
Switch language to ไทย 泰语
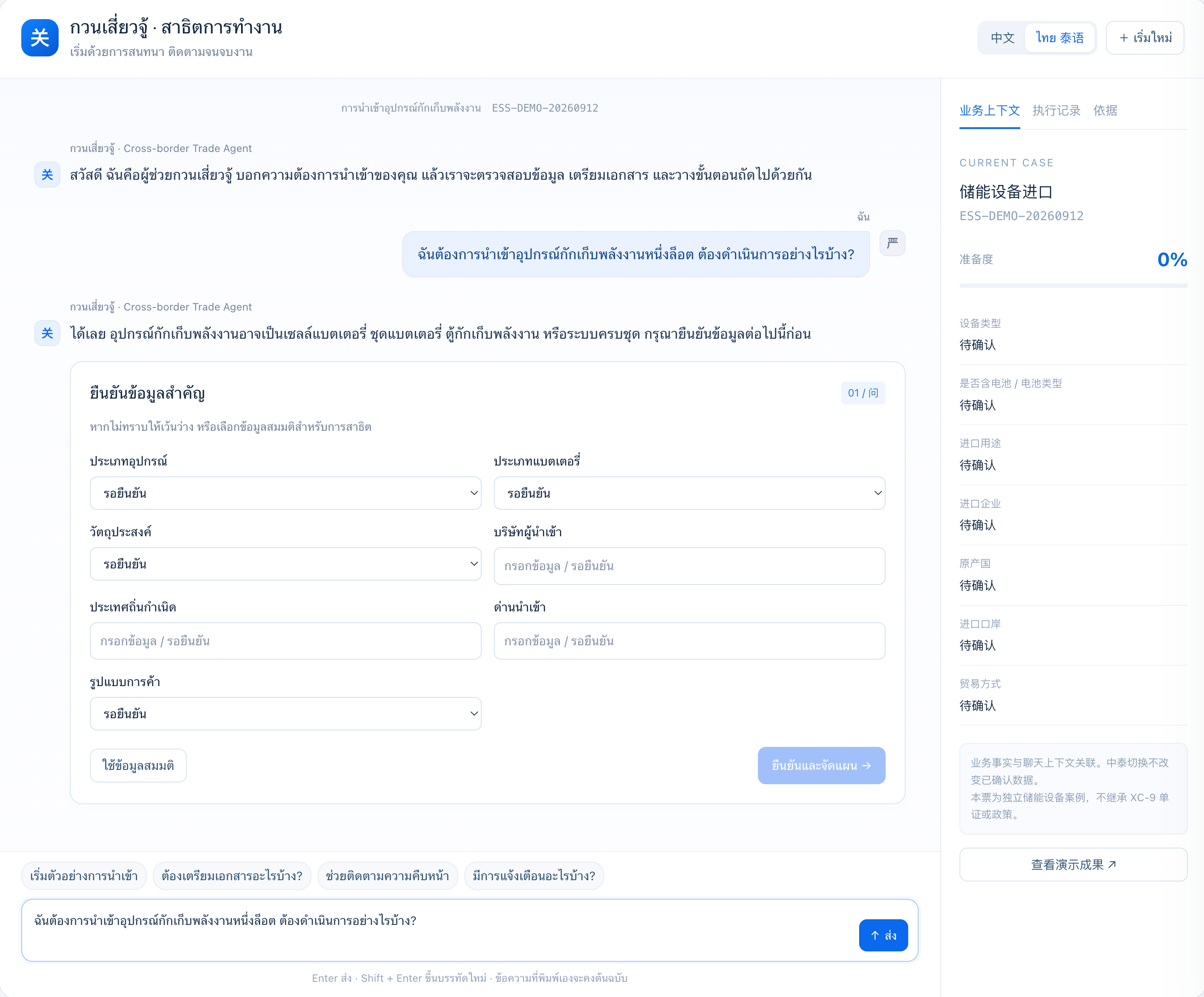[x=1059, y=38]
